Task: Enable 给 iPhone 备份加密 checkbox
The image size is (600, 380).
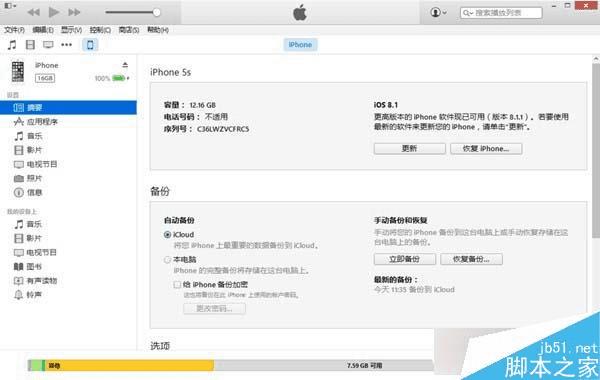Action: click(177, 285)
